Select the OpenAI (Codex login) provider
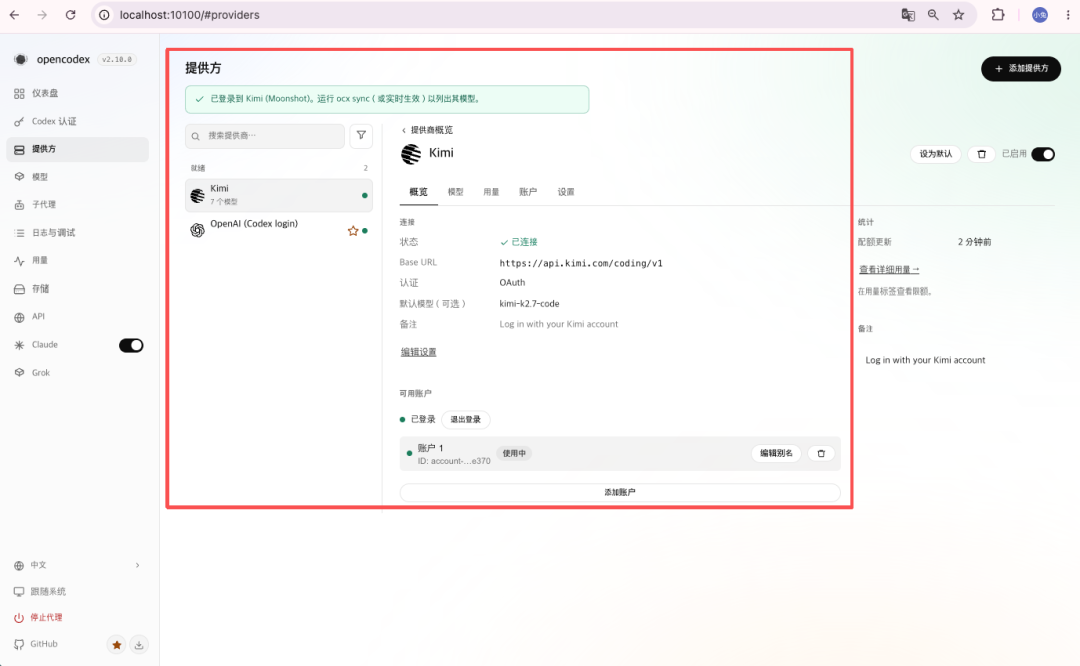Screen dimensions: 1080x666 click(278, 230)
